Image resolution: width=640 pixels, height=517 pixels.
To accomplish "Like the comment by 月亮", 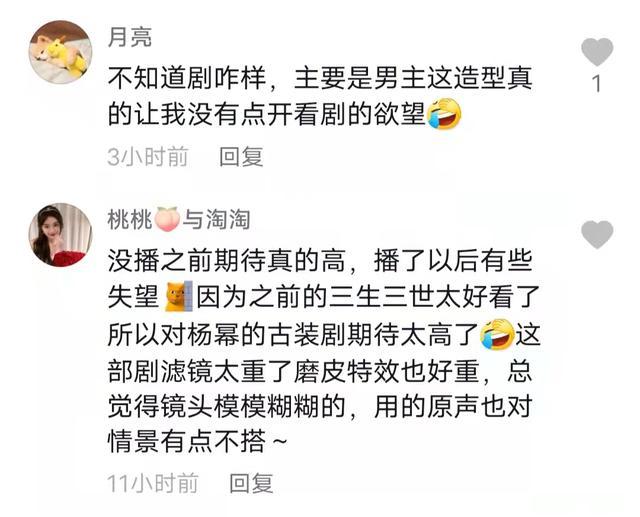I will click(x=597, y=52).
